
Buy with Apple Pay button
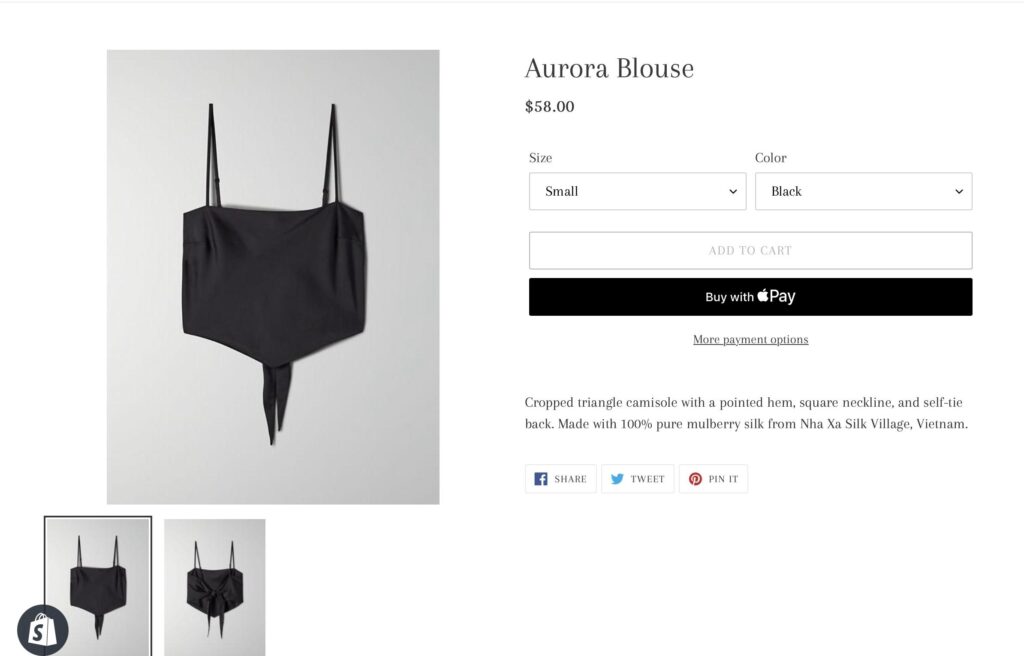coord(750,297)
